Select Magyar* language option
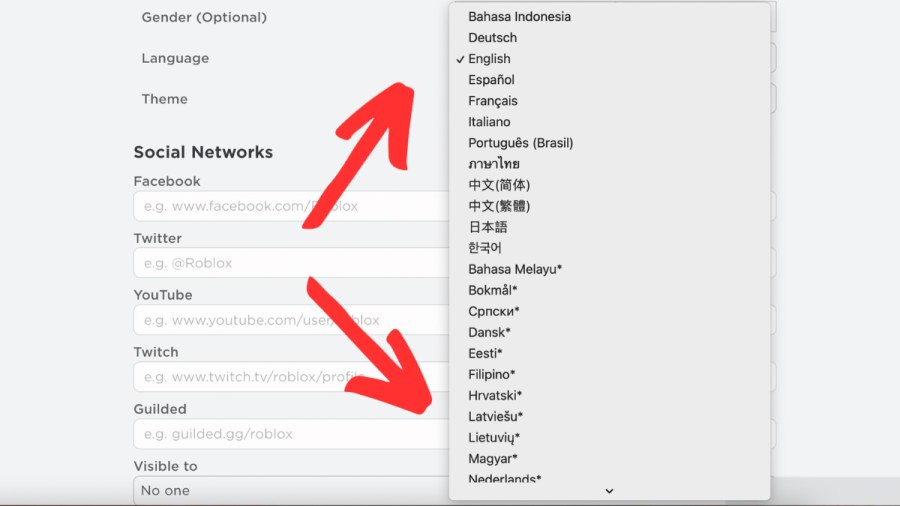This screenshot has height=506, width=900. (x=492, y=459)
